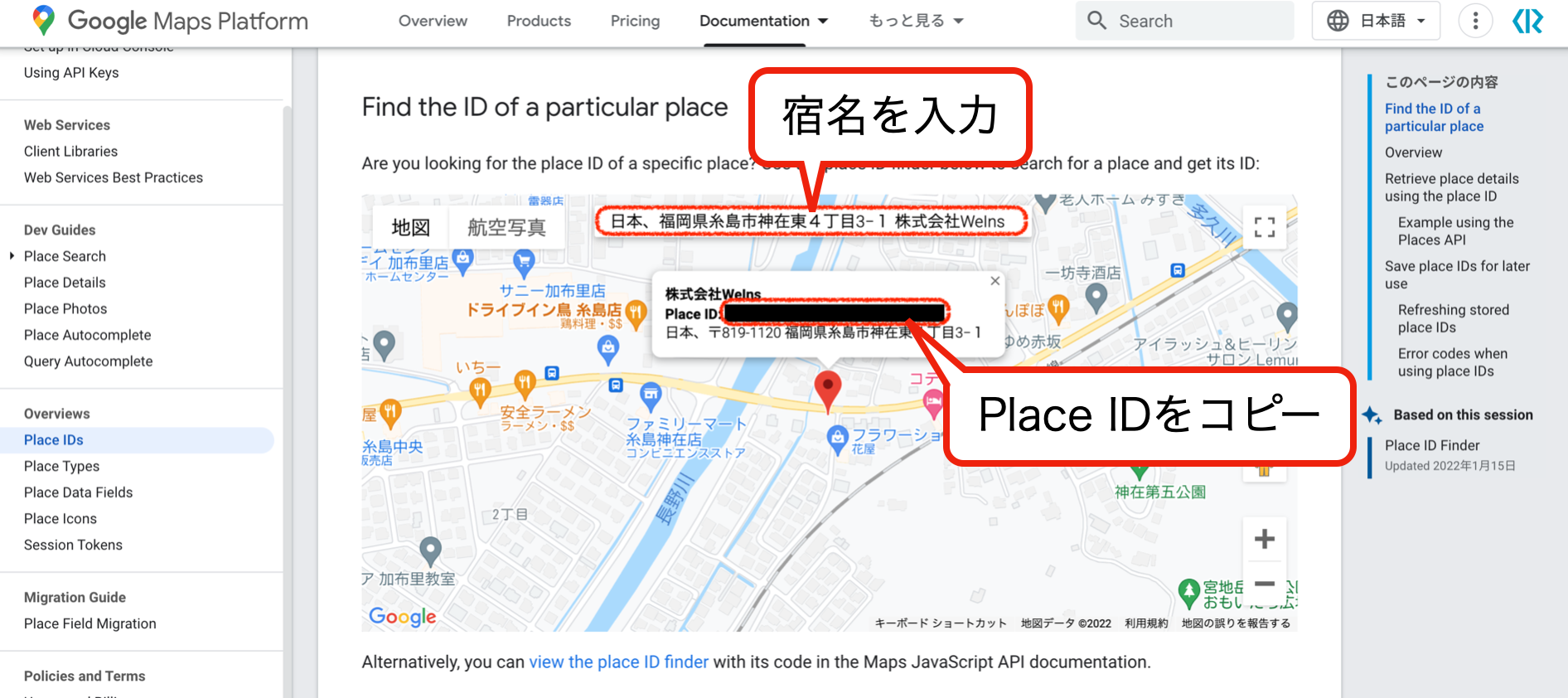This screenshot has height=698, width=1568.
Task: Zoom out with the map minus button
Action: pos(1264,584)
